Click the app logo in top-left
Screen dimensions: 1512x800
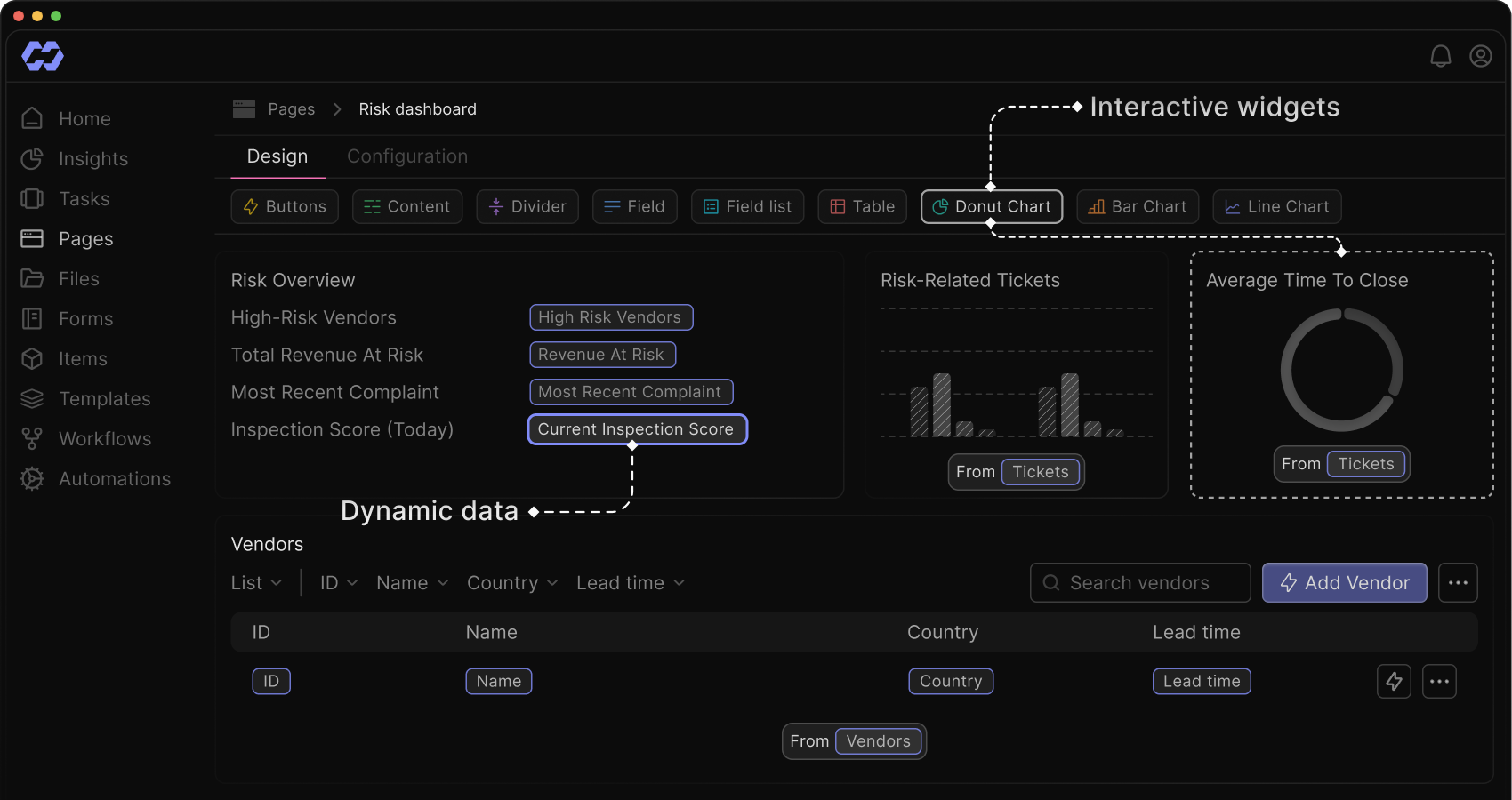click(x=43, y=56)
